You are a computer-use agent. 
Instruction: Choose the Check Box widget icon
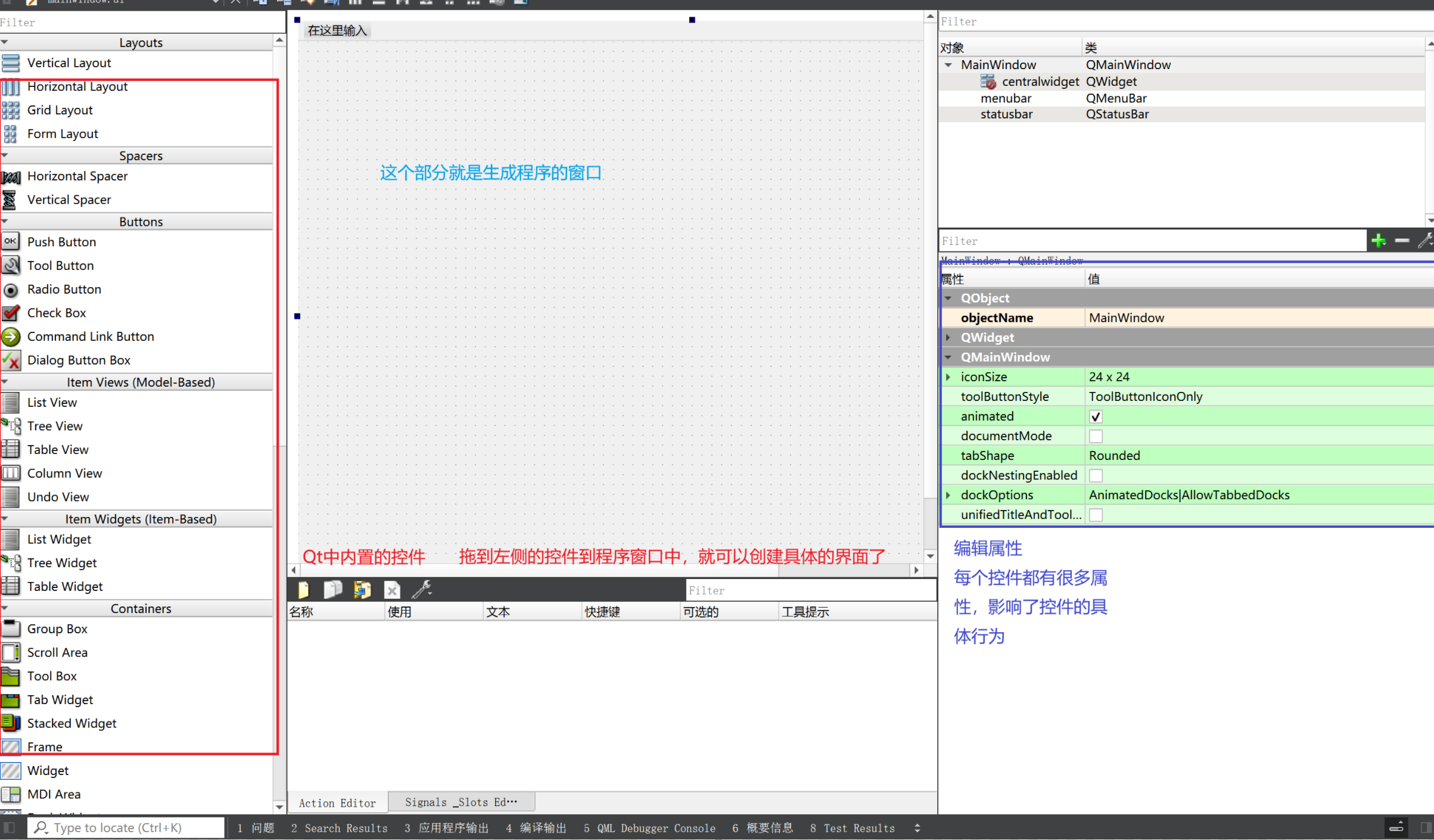11,313
